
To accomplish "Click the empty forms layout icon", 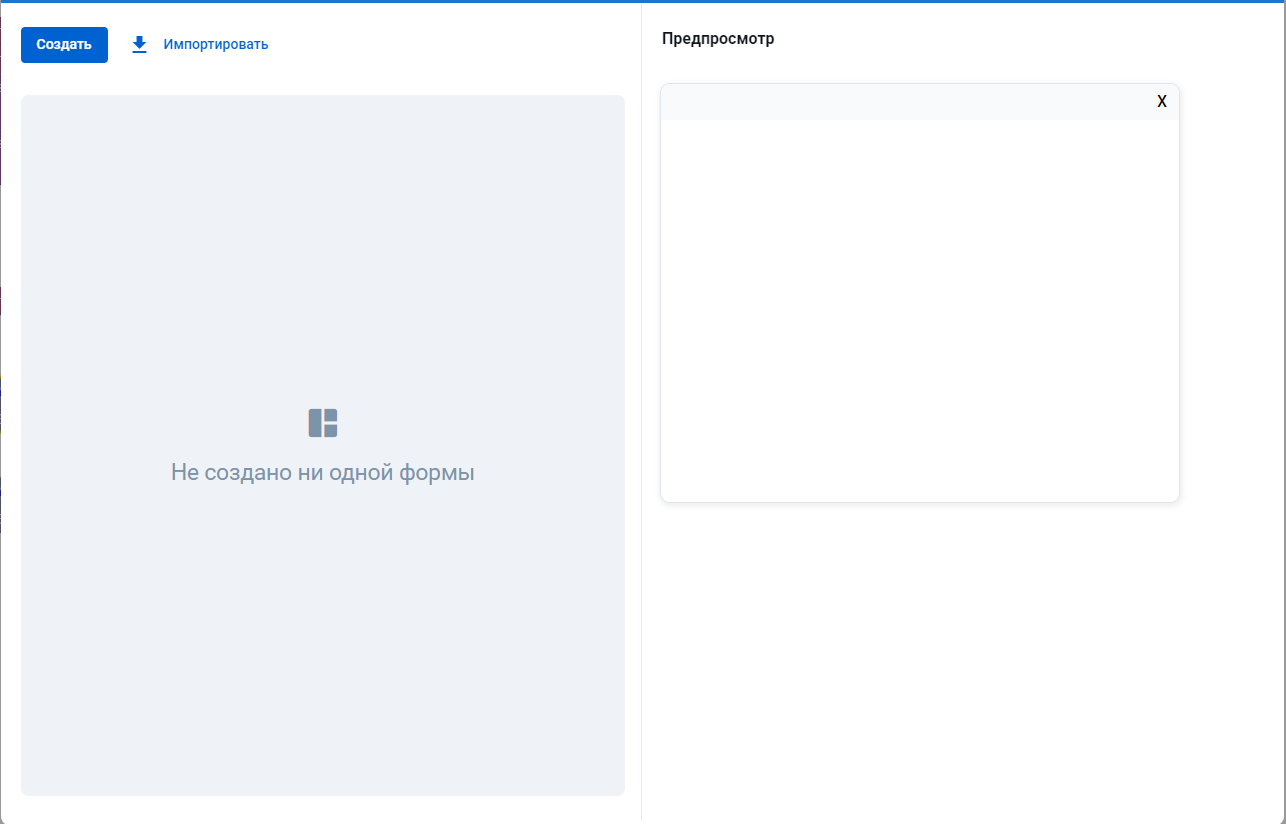I will coord(323,423).
